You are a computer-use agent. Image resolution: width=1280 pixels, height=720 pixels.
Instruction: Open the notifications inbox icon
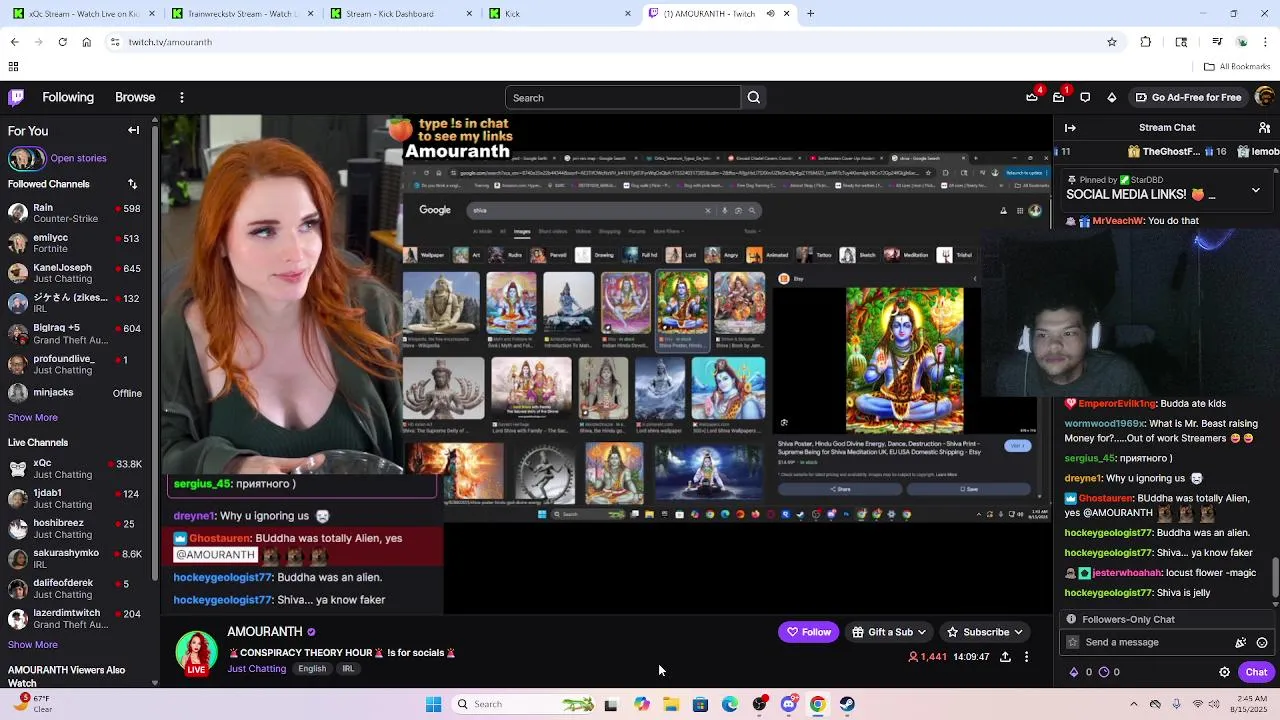pos(1058,97)
